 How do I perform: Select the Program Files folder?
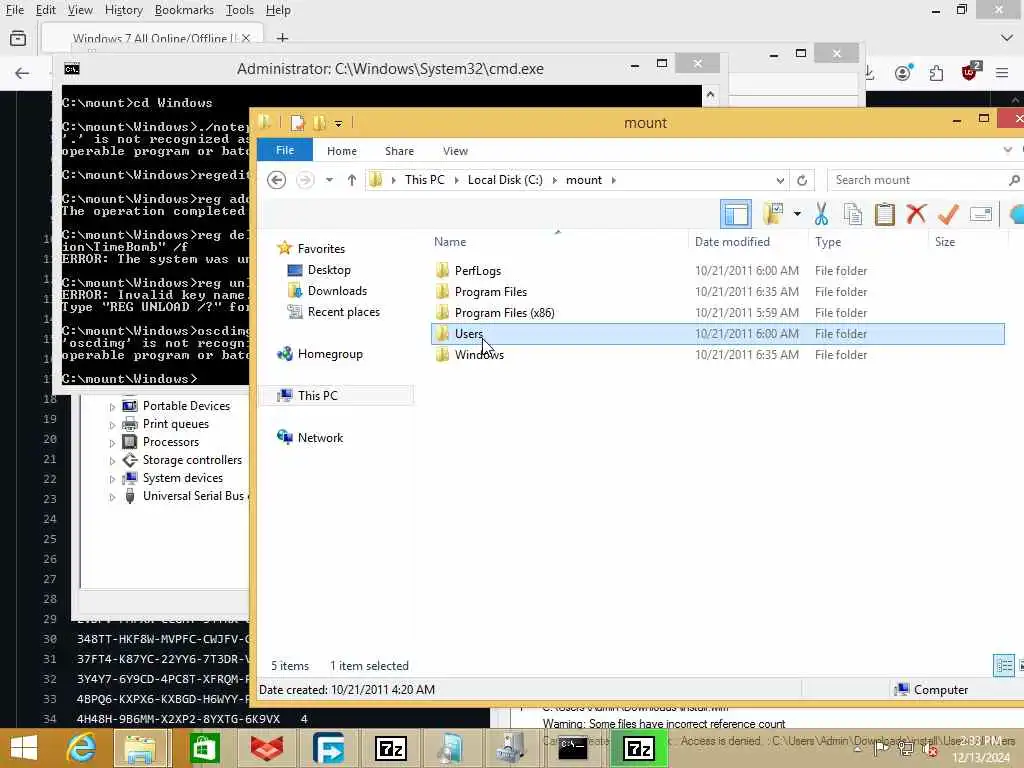(490, 291)
